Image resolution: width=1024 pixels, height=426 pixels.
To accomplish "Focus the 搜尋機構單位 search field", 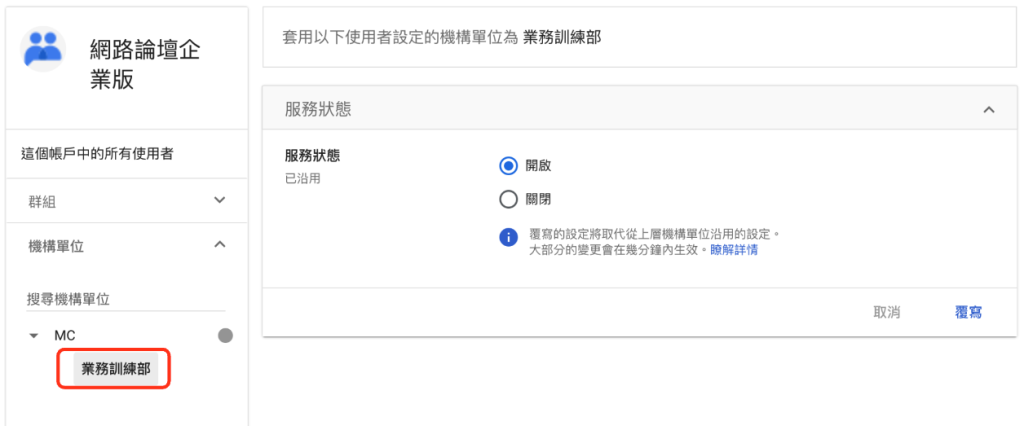I will pyautogui.click(x=126, y=299).
